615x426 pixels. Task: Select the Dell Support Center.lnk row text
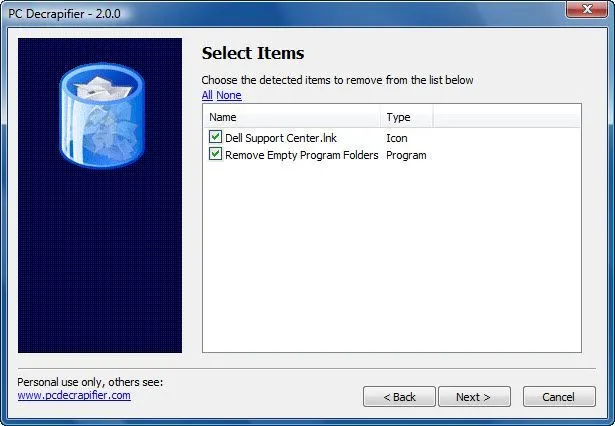281,138
